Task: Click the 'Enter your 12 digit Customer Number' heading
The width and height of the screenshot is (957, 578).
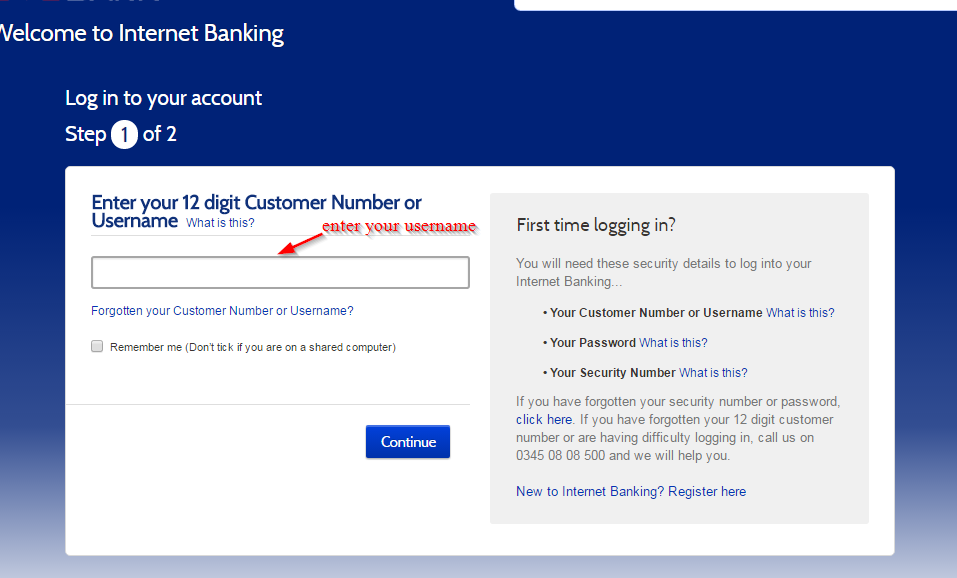Action: 256,211
